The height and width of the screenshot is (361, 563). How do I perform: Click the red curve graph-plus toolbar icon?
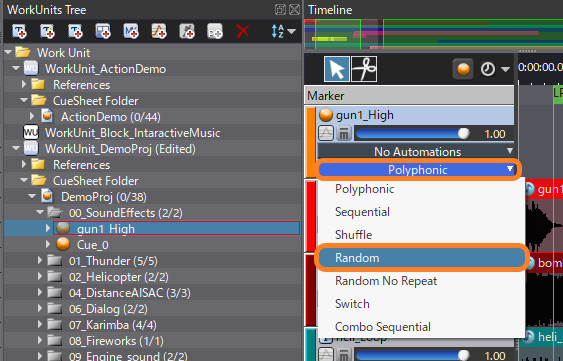[x=159, y=31]
